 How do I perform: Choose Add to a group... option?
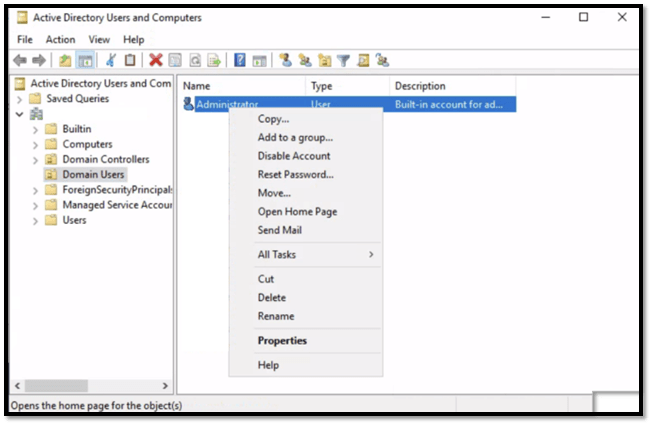point(306,137)
